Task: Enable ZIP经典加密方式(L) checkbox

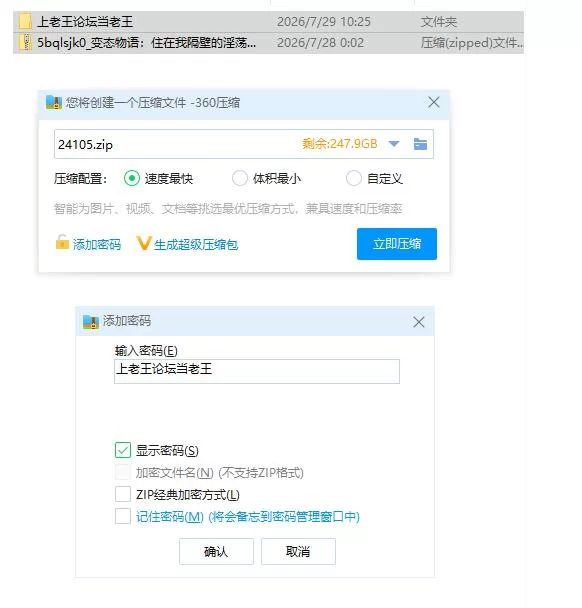Action: click(x=123, y=494)
